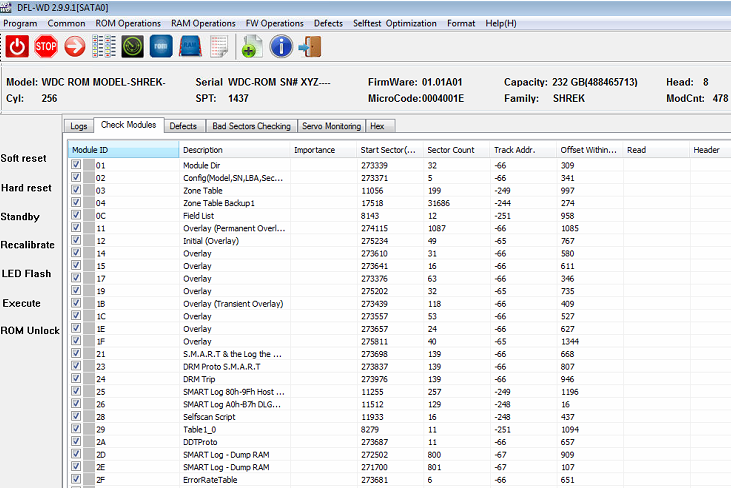Screen dimensions: 731x488
Task: Open the Selftest Optimization menu
Action: 395,23
